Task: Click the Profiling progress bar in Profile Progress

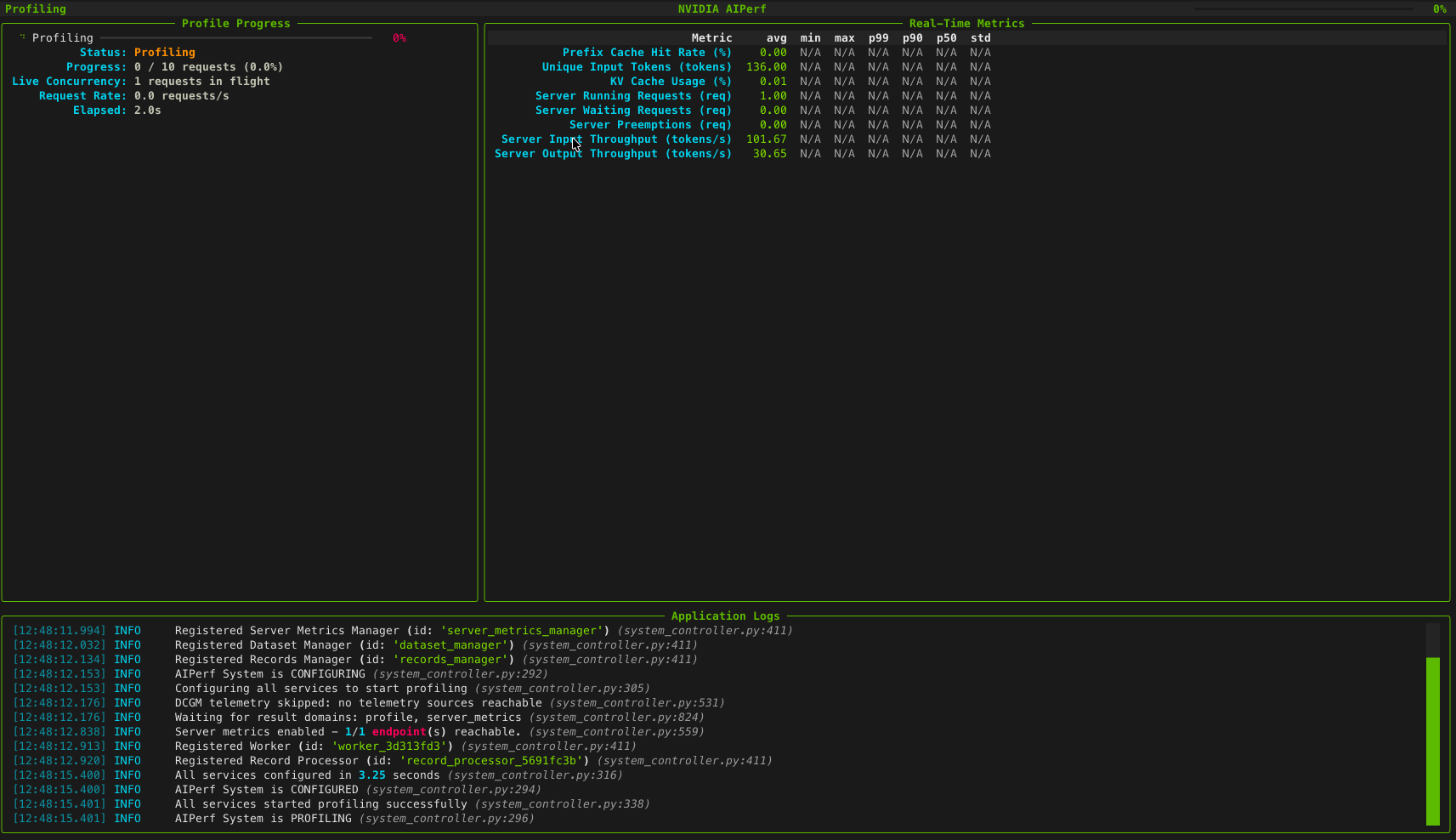Action: [x=237, y=38]
